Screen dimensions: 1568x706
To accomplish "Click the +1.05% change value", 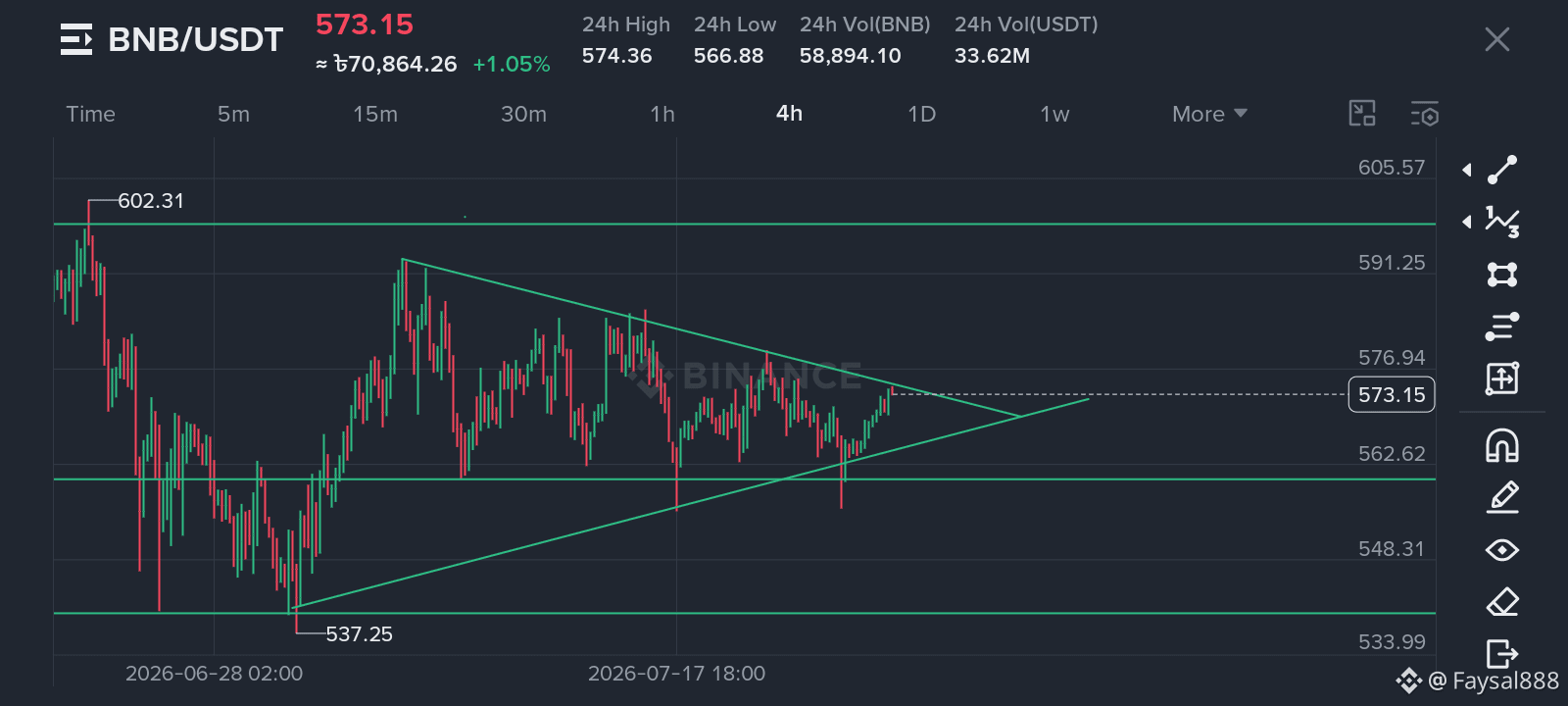I will pyautogui.click(x=512, y=65).
